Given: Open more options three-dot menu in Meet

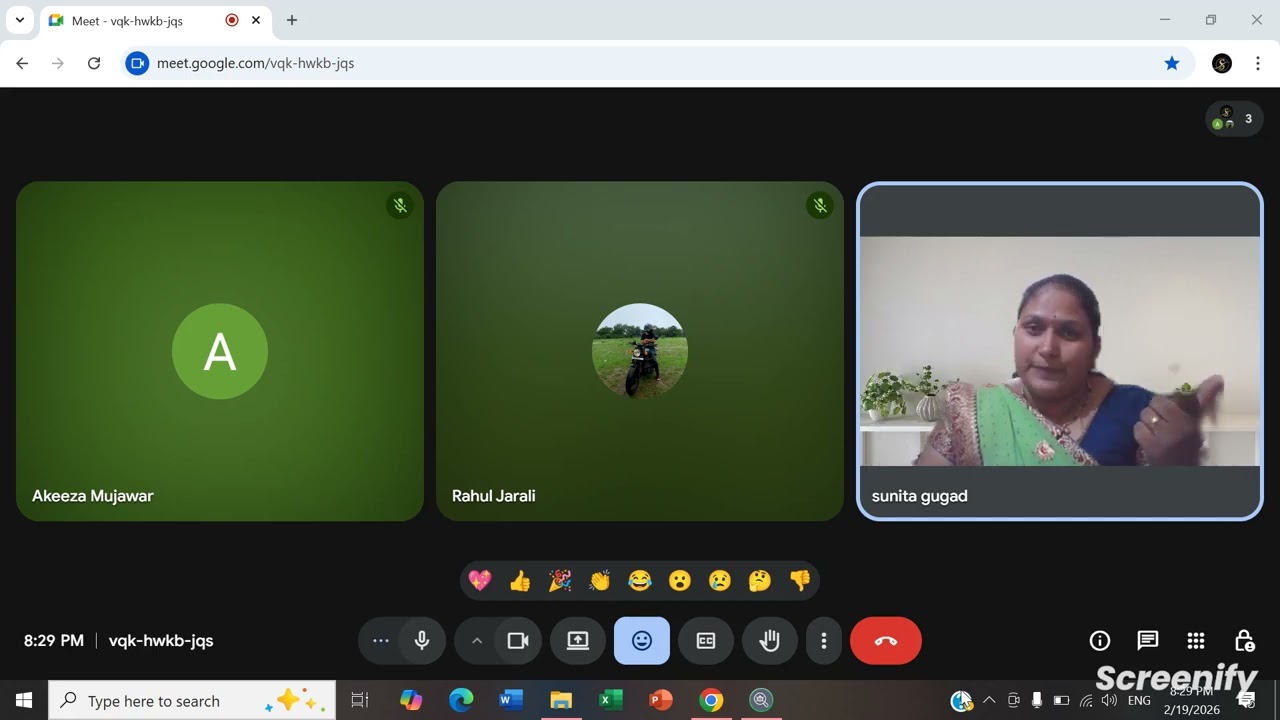Looking at the screenshot, I should pyautogui.click(x=824, y=641).
